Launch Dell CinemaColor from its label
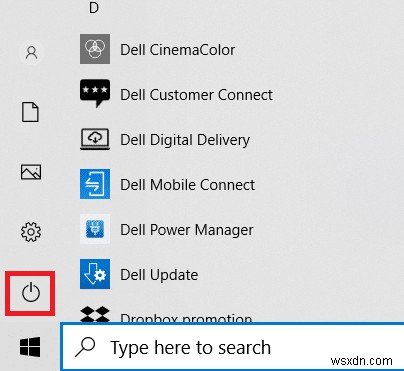 [177, 50]
